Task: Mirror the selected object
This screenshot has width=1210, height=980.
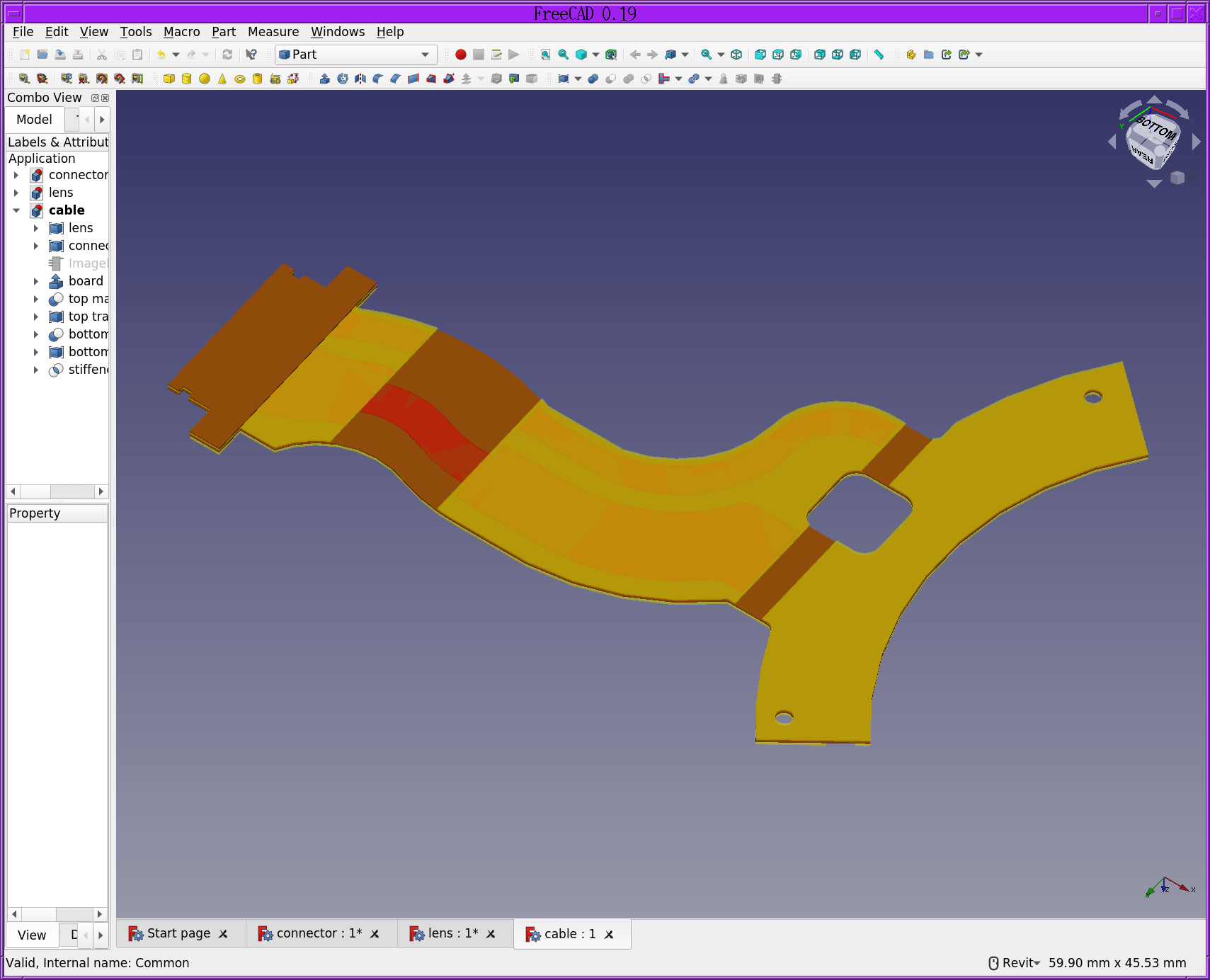Action: tap(360, 79)
